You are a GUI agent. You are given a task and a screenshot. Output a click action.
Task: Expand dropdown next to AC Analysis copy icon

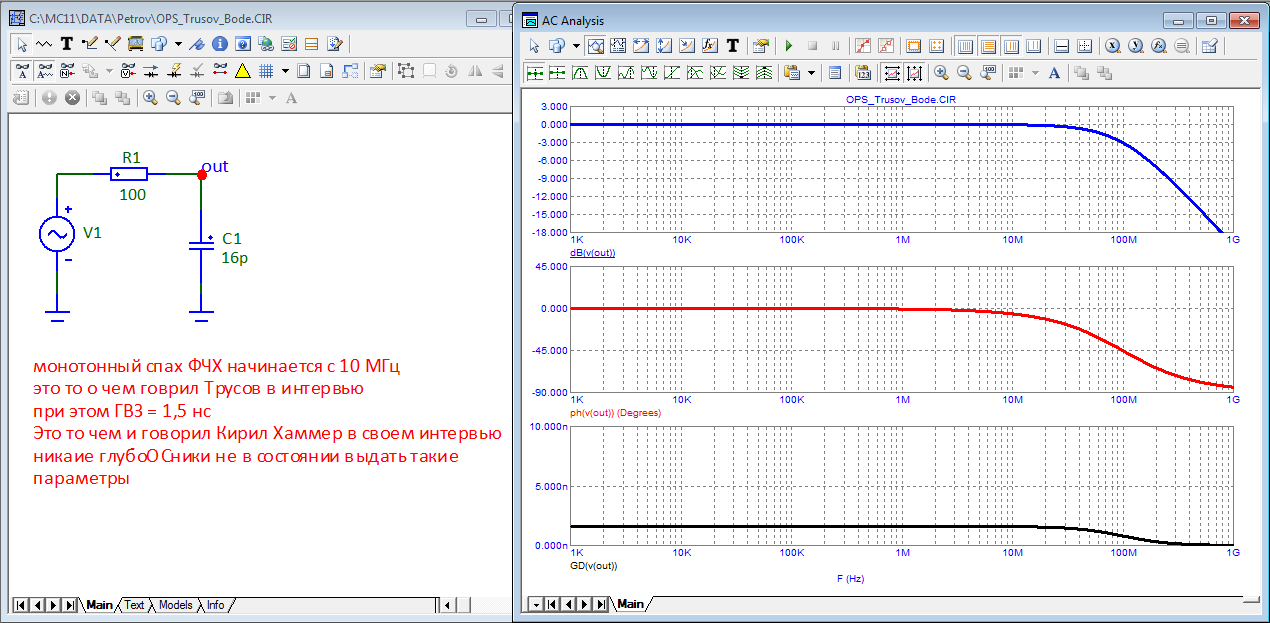point(576,46)
